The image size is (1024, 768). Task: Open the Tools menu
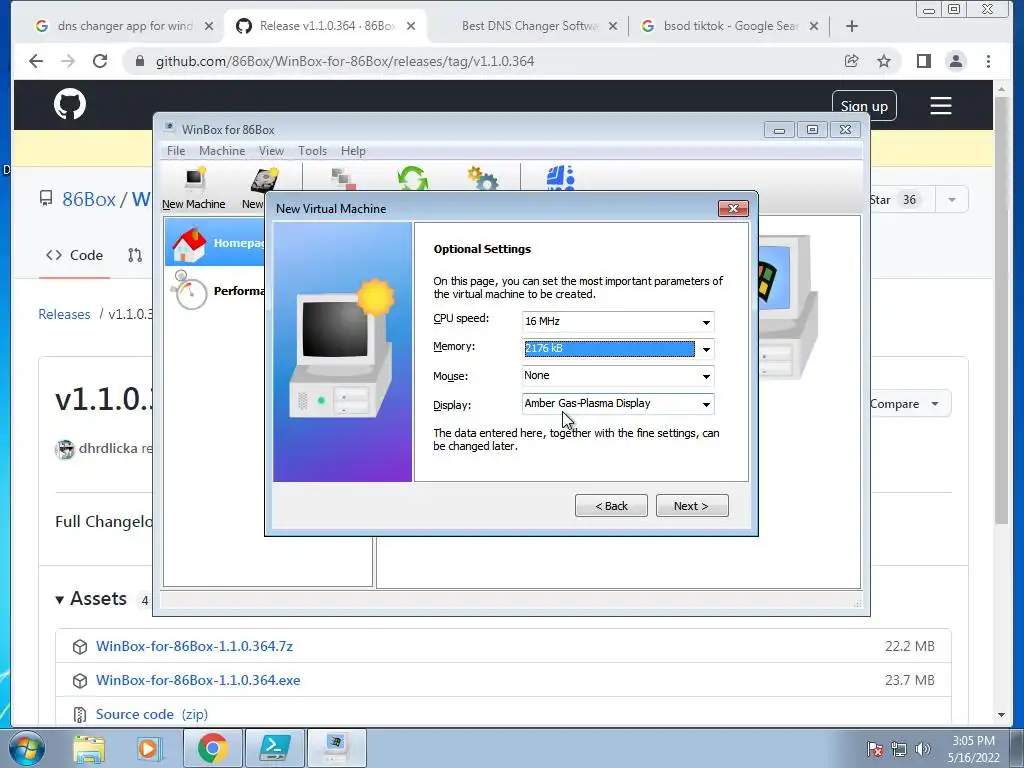point(312,151)
